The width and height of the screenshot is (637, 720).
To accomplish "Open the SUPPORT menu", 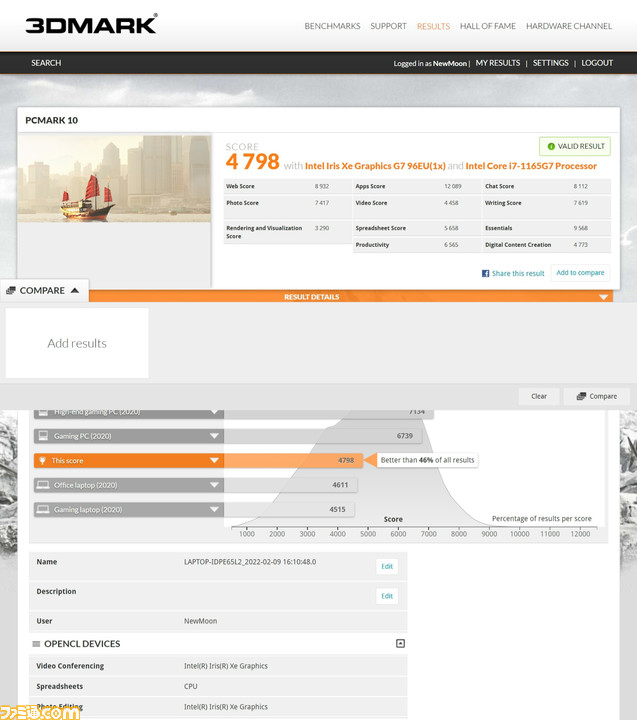I will pyautogui.click(x=388, y=26).
